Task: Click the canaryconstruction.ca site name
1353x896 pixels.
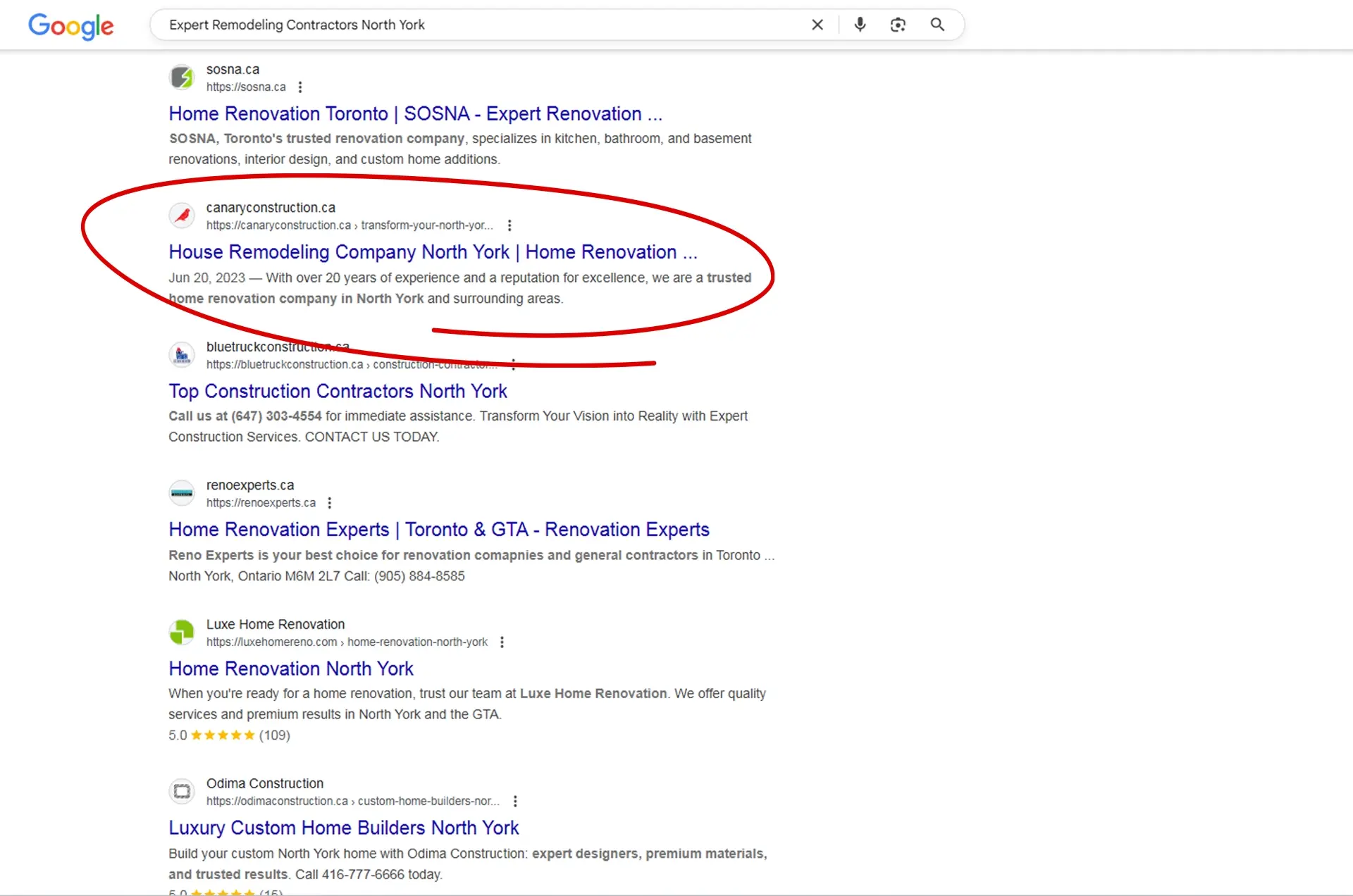Action: [271, 208]
